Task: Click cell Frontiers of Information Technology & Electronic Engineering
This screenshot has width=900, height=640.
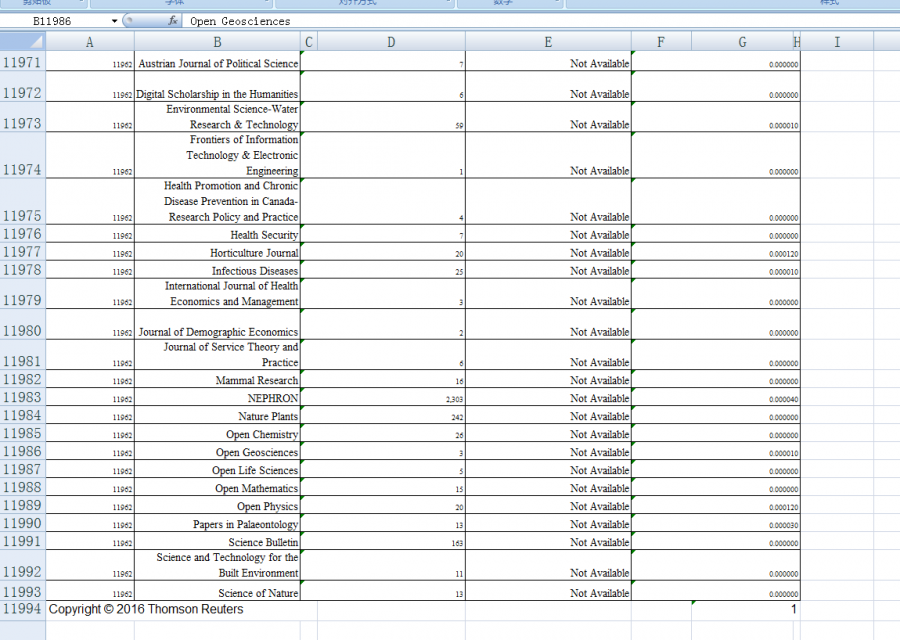Action: coord(218,156)
